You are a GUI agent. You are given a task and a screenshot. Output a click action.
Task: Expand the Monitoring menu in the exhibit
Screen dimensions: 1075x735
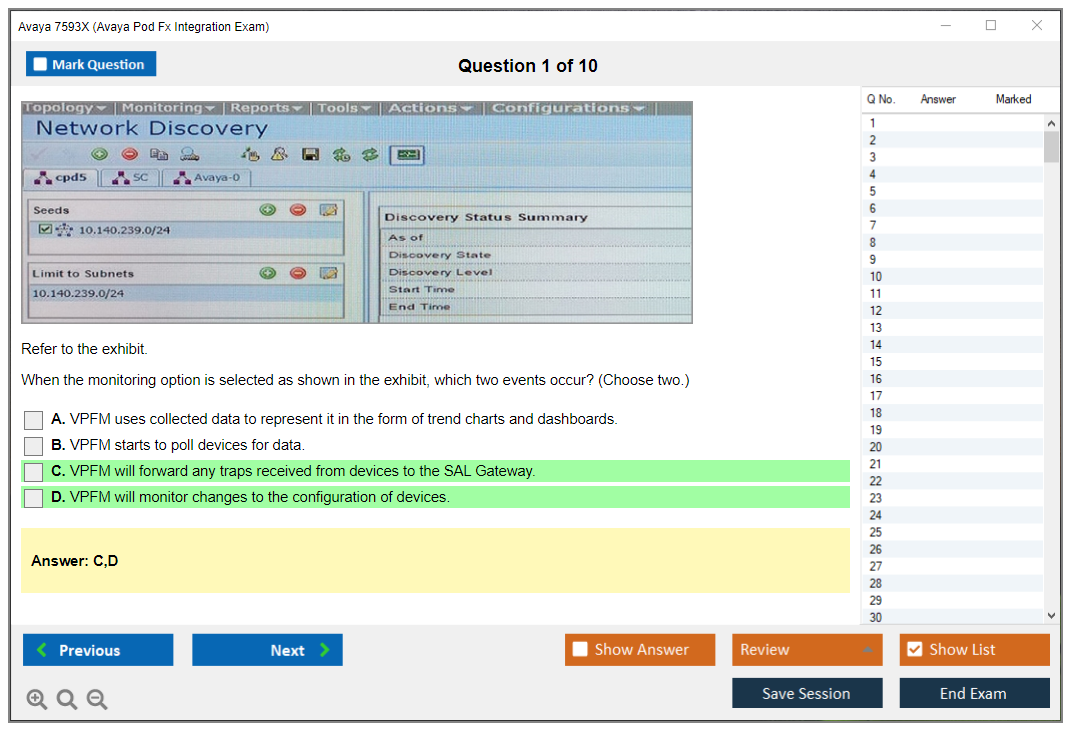[x=169, y=108]
